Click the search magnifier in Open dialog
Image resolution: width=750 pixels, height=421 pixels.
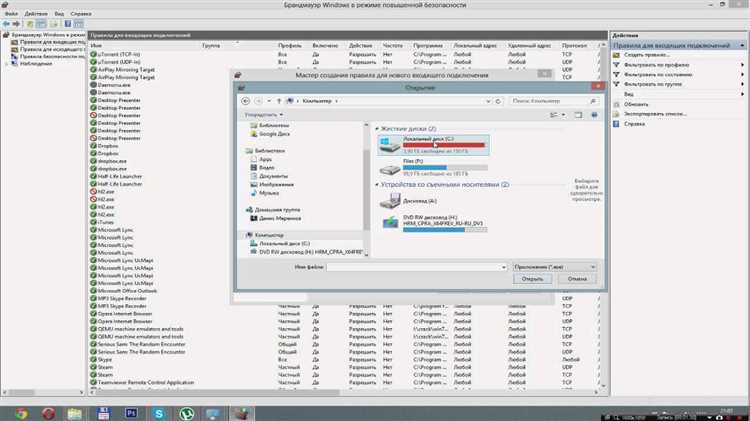[x=593, y=101]
